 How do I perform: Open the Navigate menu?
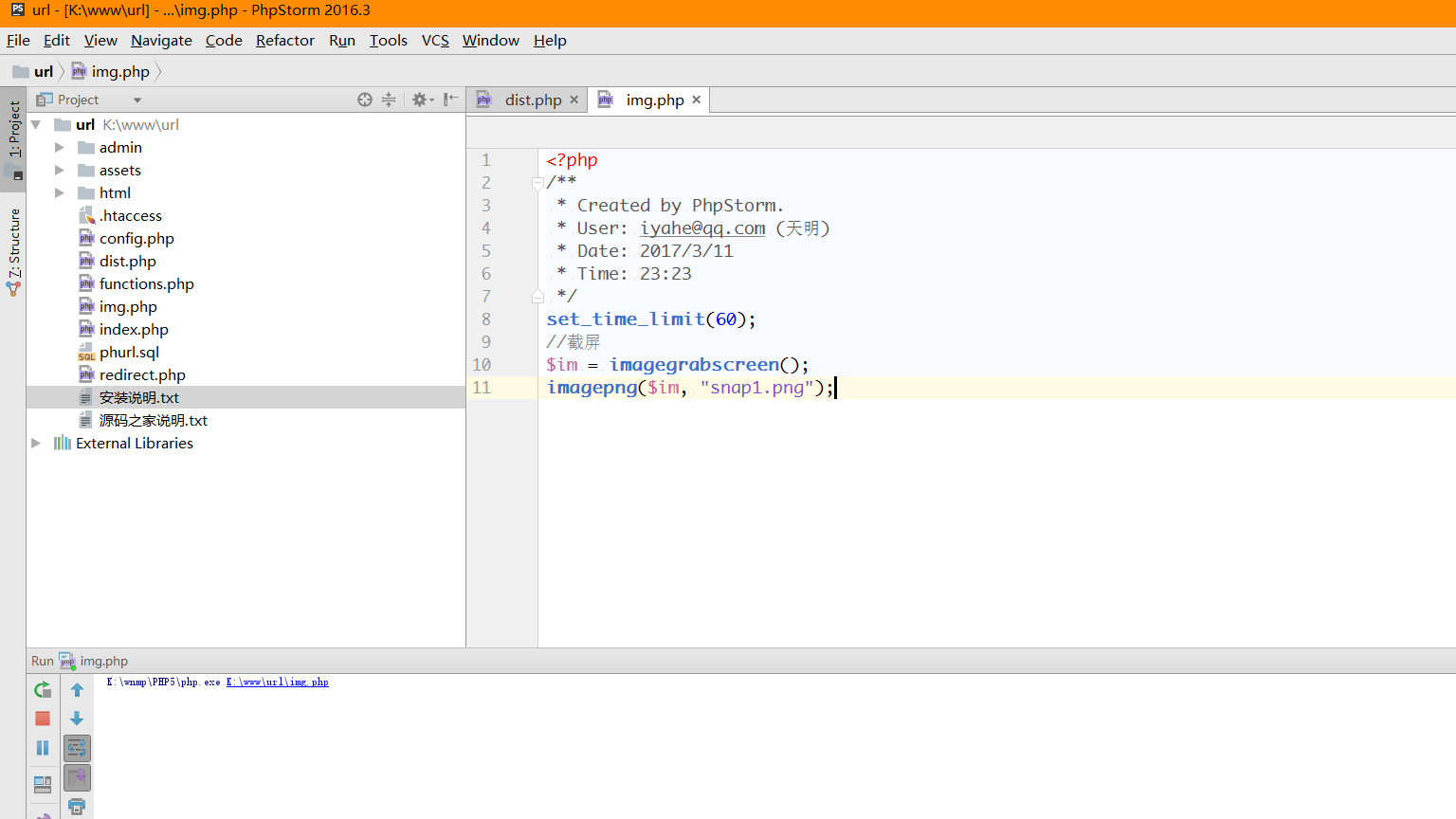(161, 40)
